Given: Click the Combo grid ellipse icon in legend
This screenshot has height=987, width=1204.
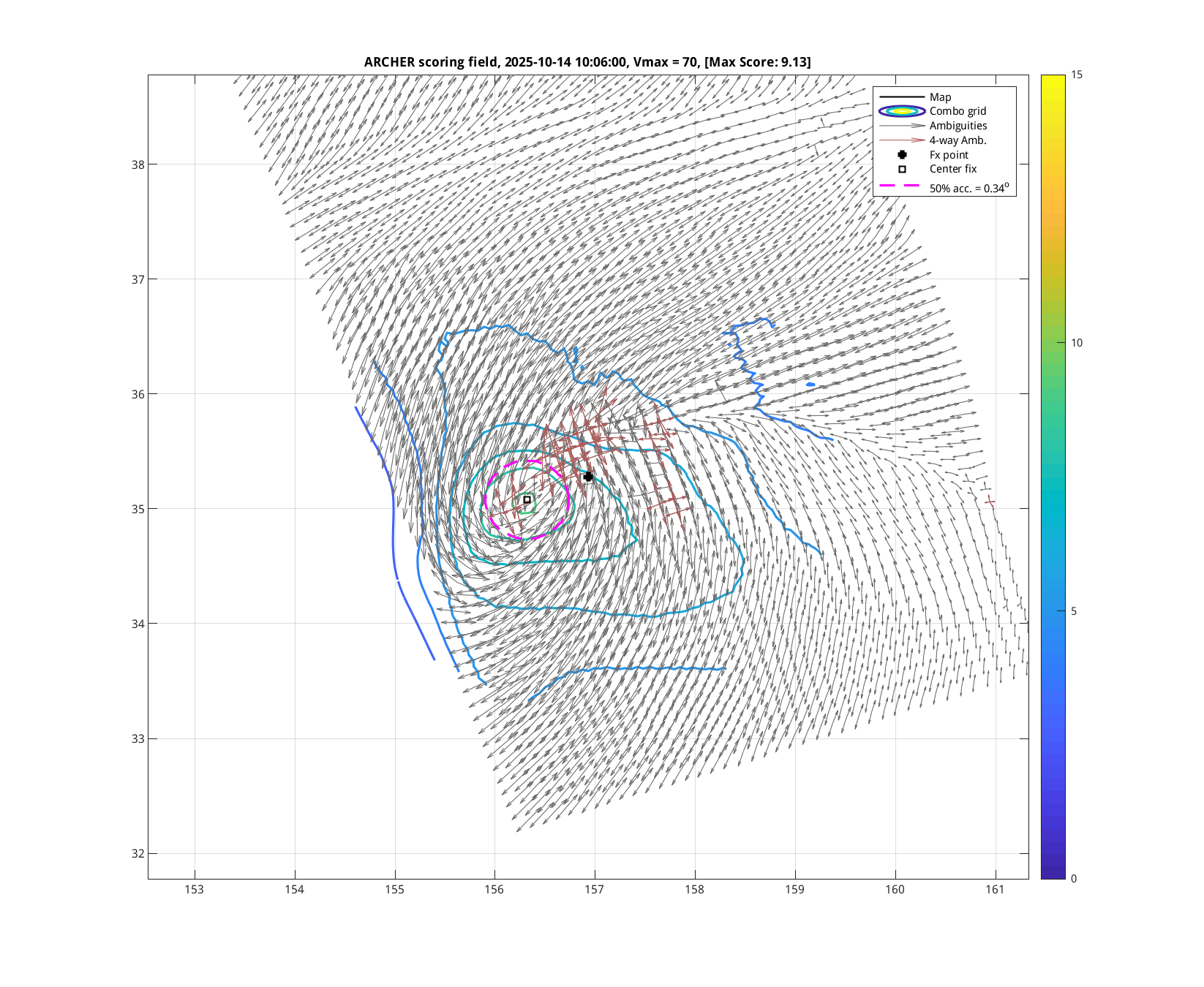Looking at the screenshot, I should click(x=902, y=111).
